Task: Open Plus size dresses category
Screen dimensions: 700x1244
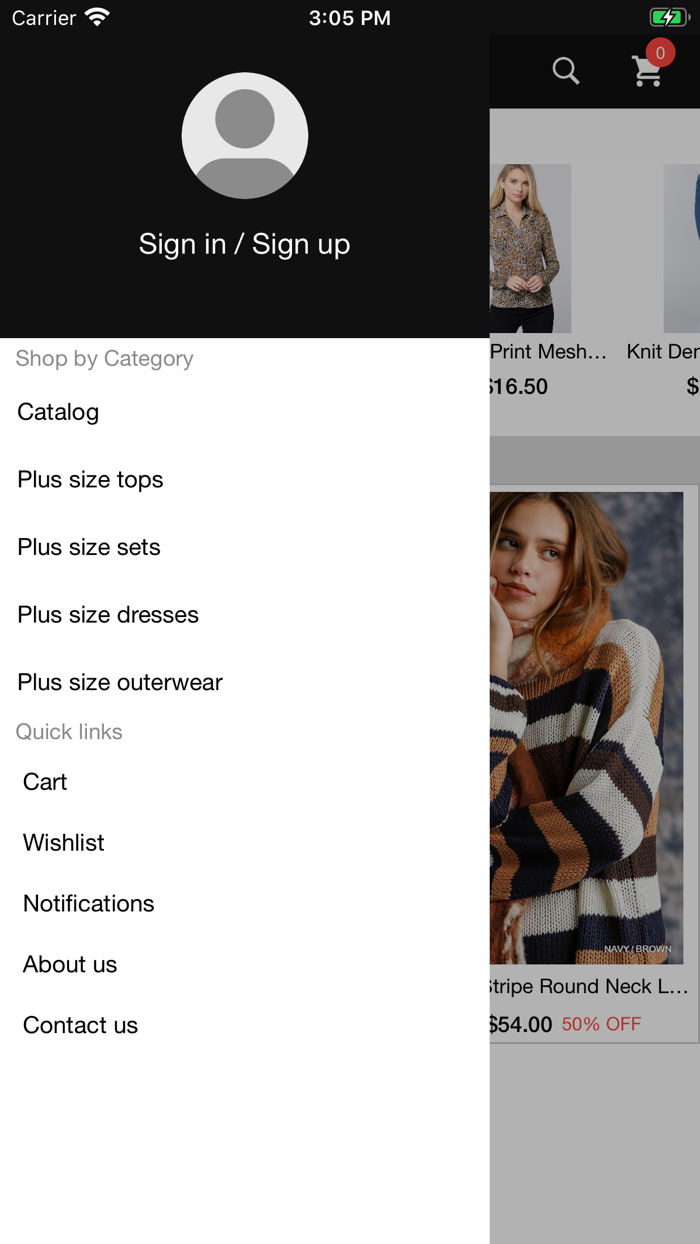Action: pyautogui.click(x=108, y=615)
